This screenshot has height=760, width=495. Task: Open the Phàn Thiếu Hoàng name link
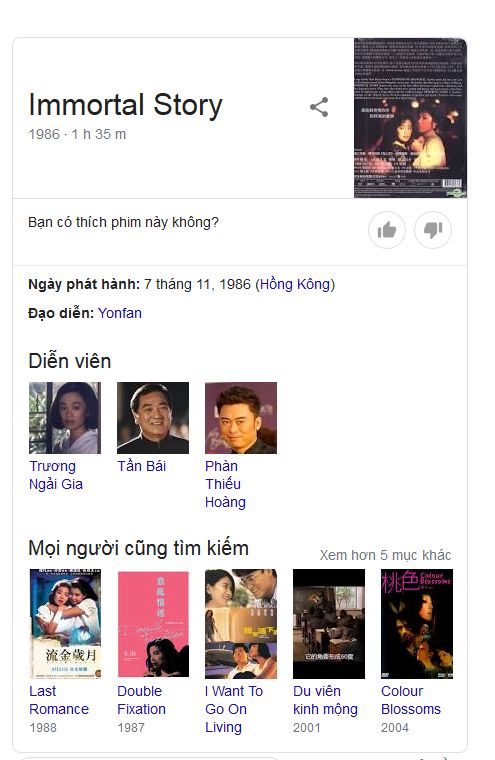click(x=225, y=484)
